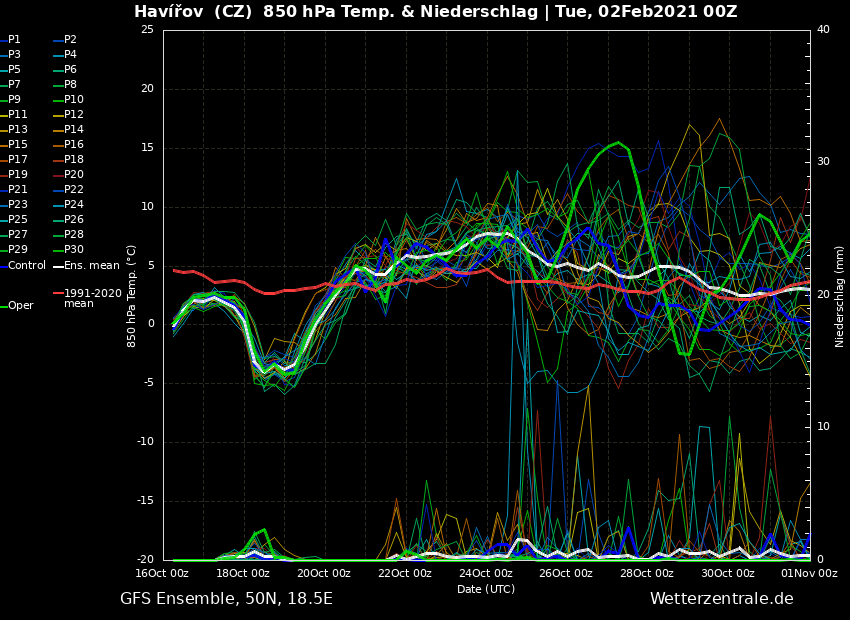
Task: Click the Niederschlag (mm) right axis label
Action: (840, 296)
